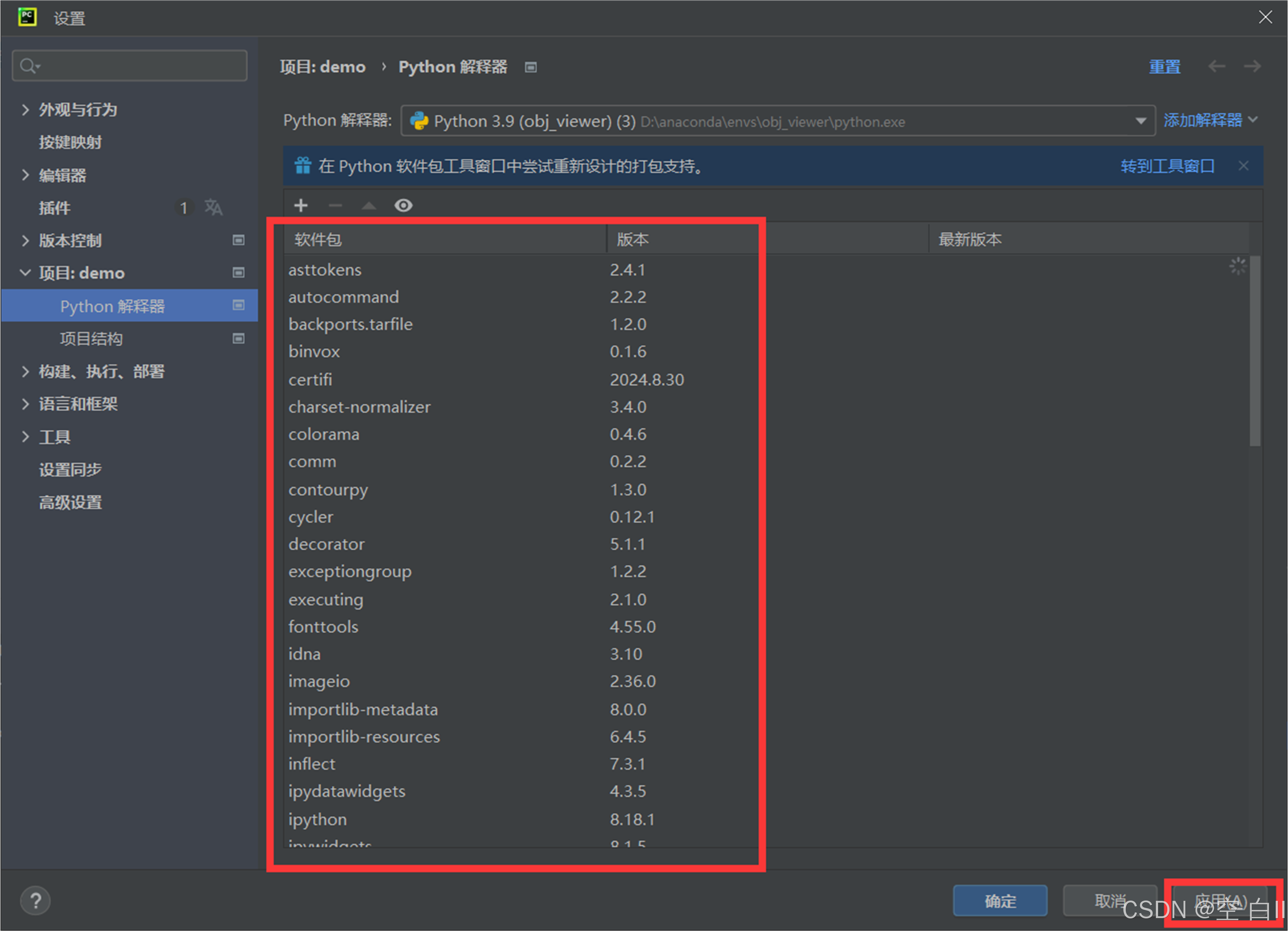Open the Python interpreter dropdown
The width and height of the screenshot is (1288, 931).
[x=1140, y=121]
